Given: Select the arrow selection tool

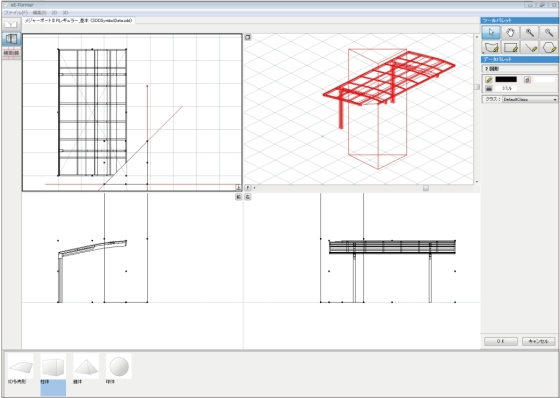Looking at the screenshot, I should (x=491, y=33).
